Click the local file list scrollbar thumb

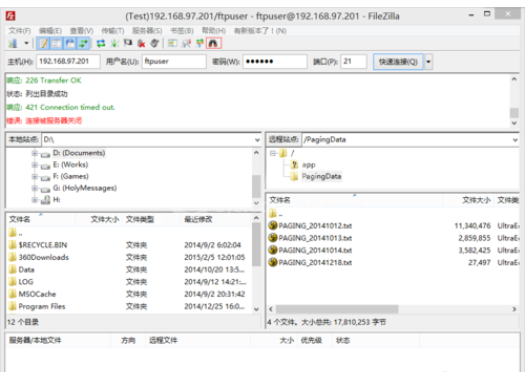click(x=256, y=244)
